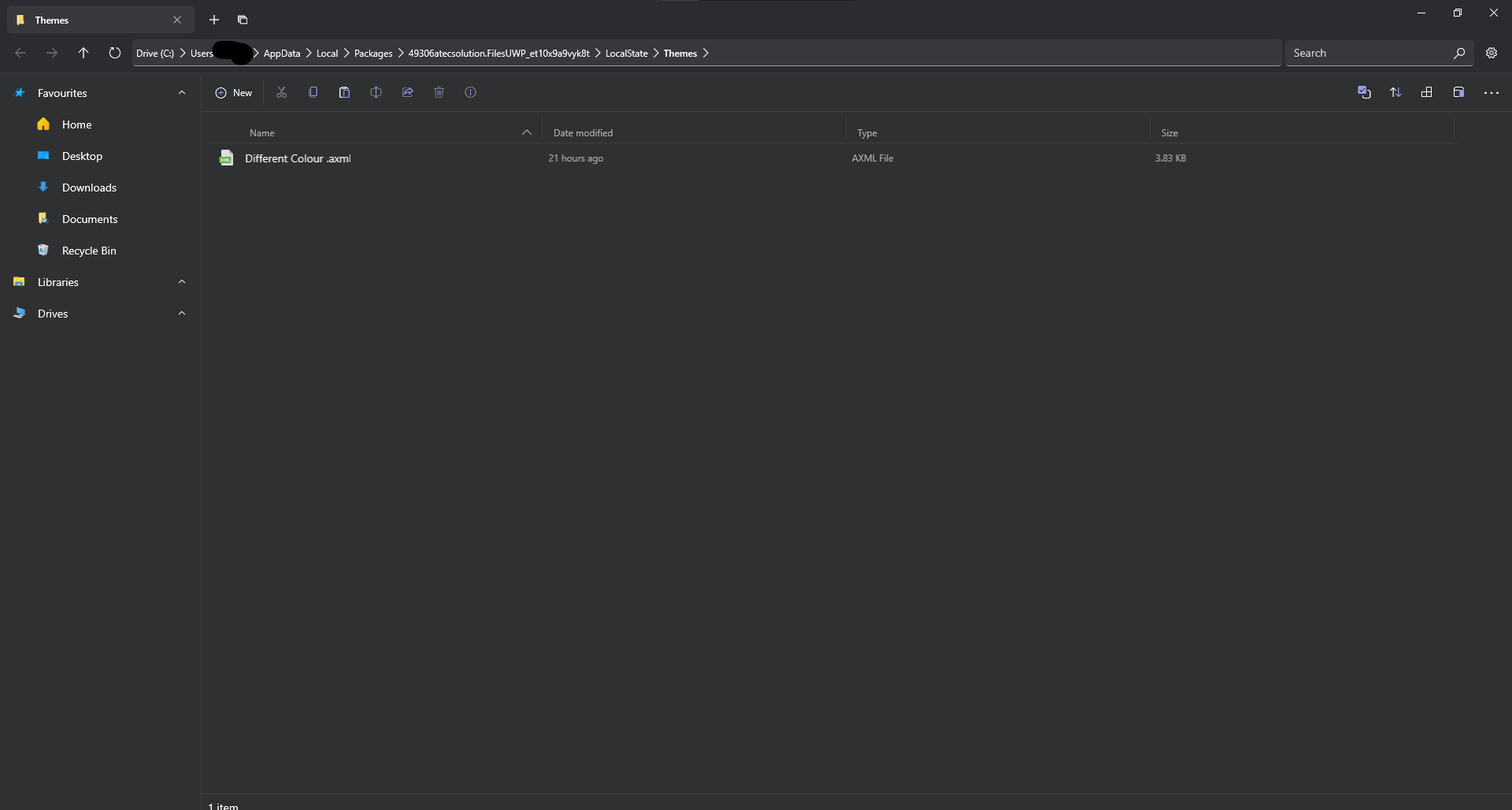Collapse the Drives section
The height and width of the screenshot is (810, 1512).
coord(182,313)
